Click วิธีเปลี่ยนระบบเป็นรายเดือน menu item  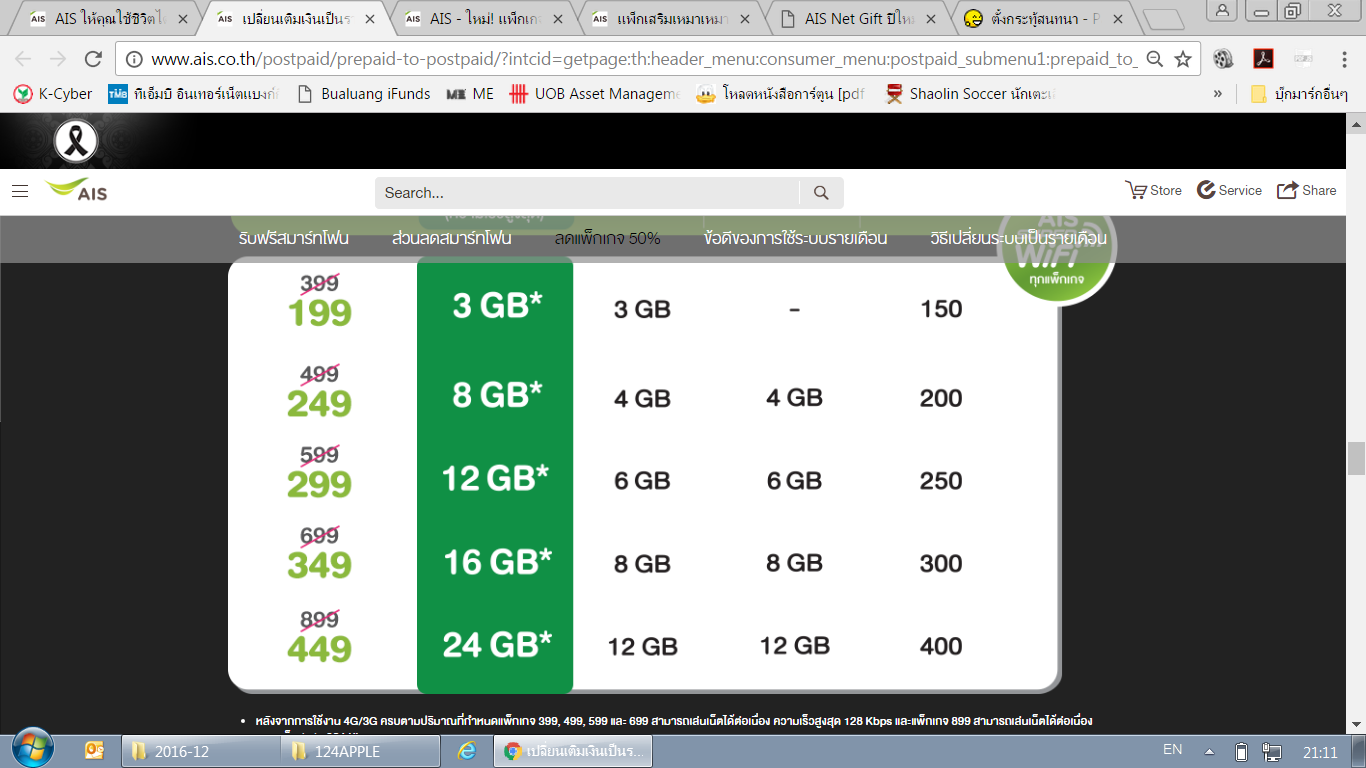1018,239
